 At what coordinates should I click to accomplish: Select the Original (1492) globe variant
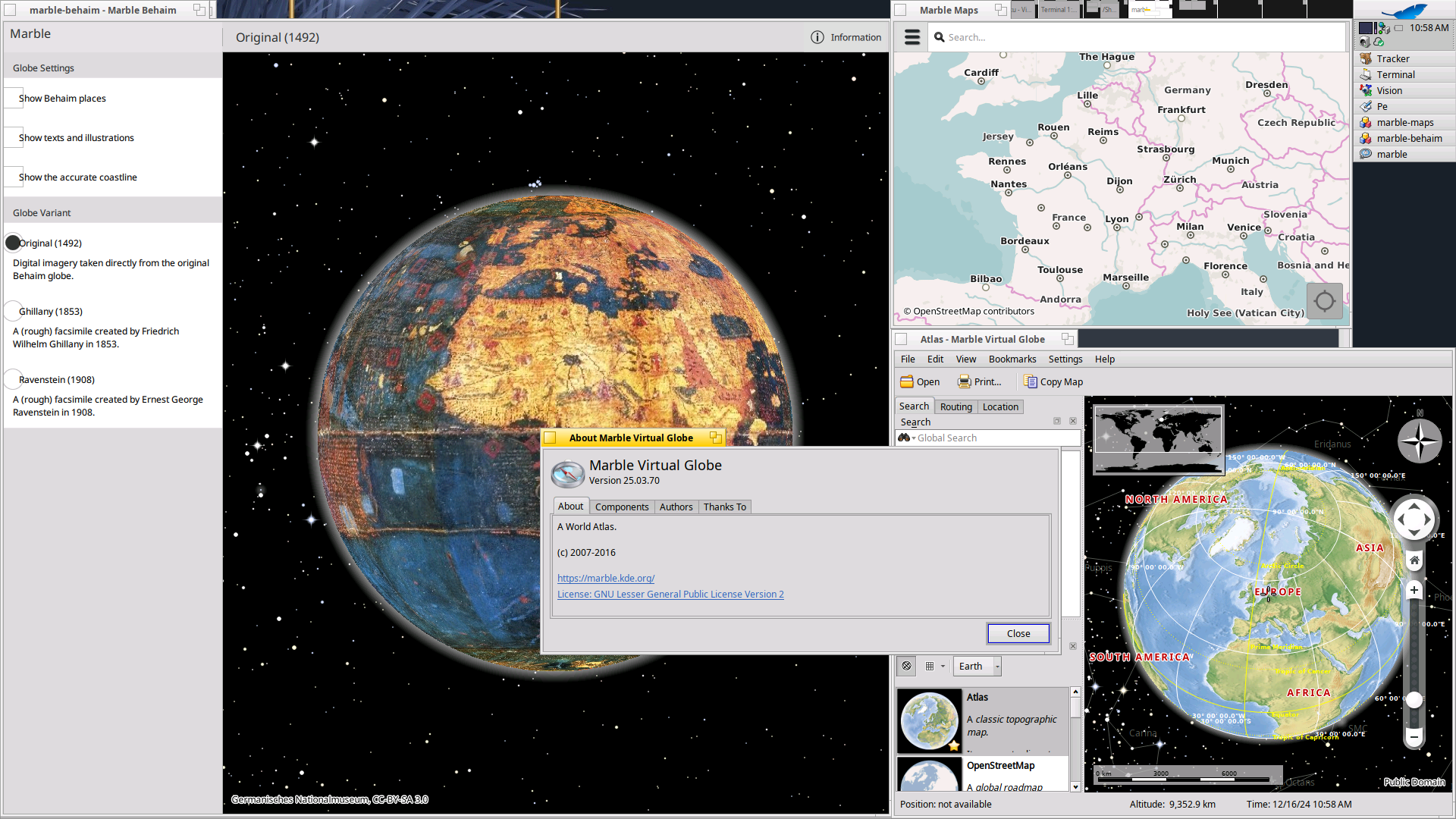coord(13,243)
